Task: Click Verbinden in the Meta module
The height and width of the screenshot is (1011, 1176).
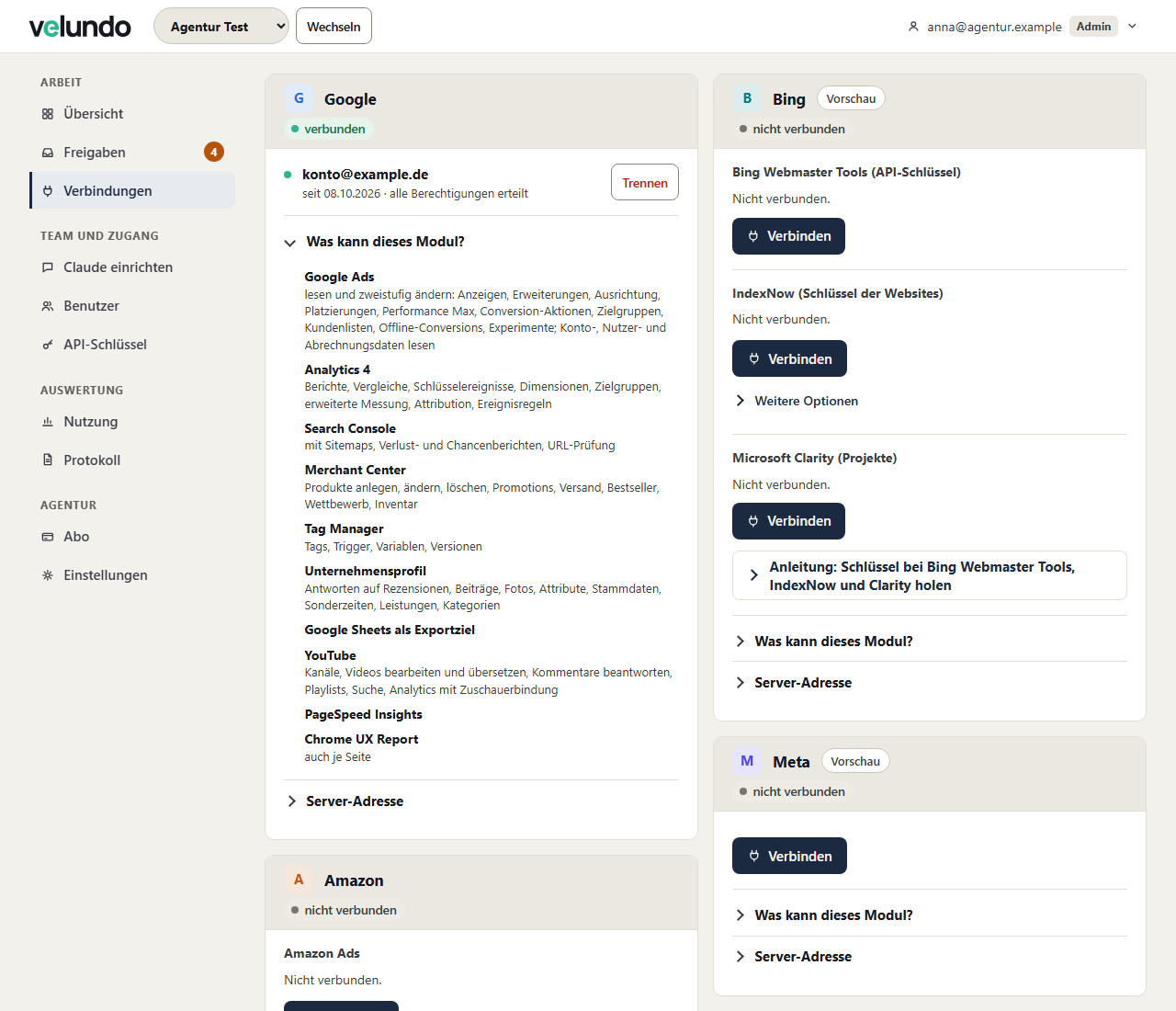Action: pos(789,856)
